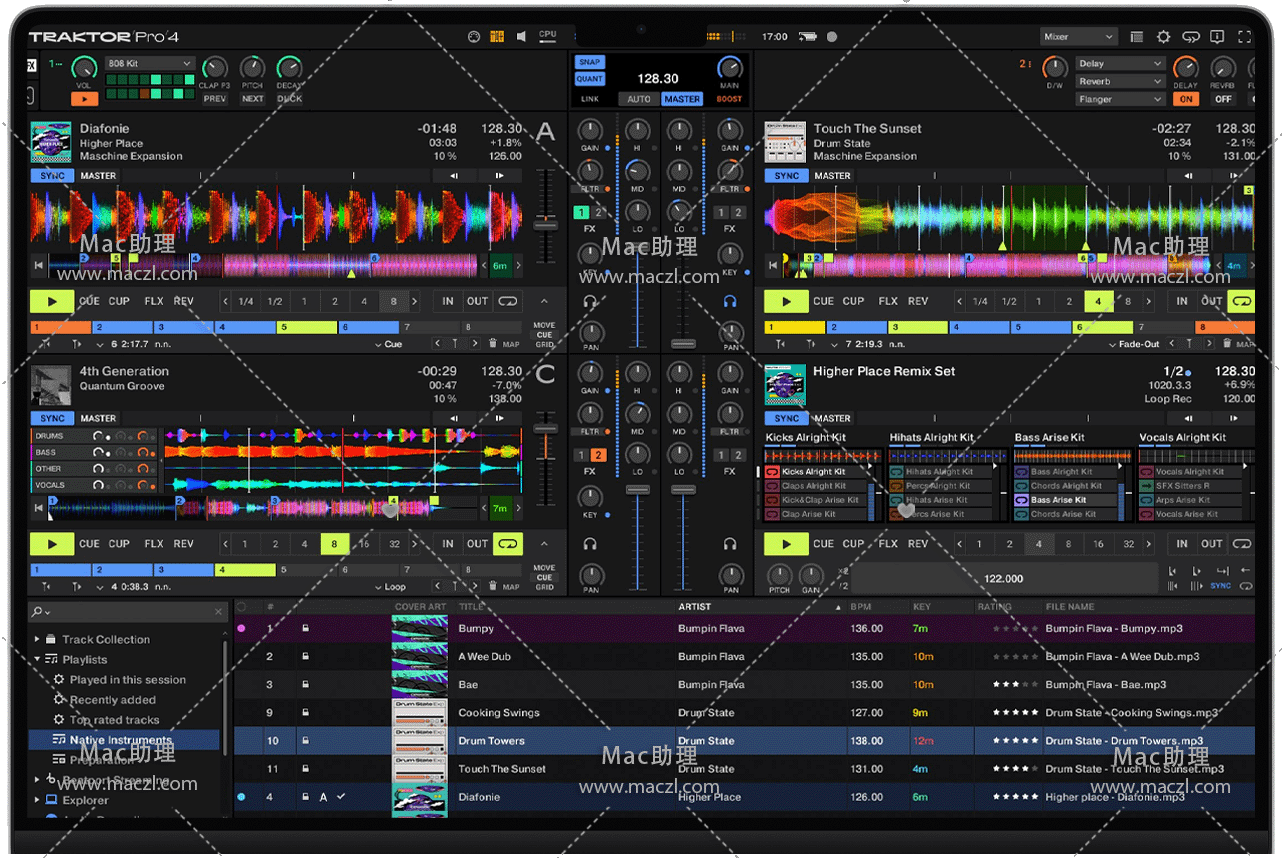Open the Preferences gear icon
Image resolution: width=1282 pixels, height=858 pixels.
click(x=1163, y=37)
